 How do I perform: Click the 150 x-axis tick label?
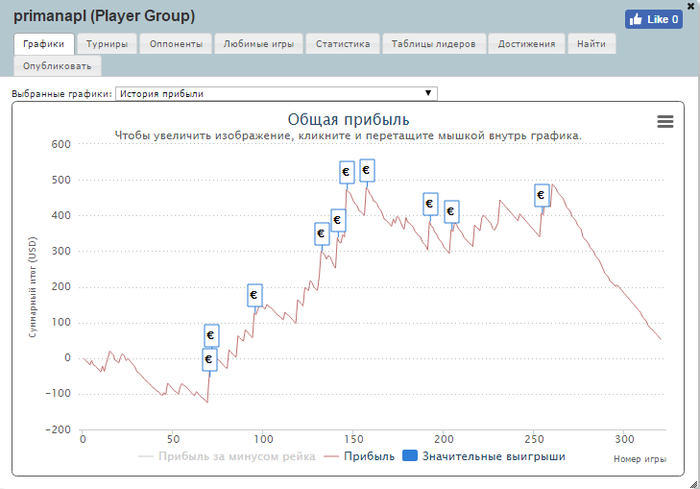click(x=354, y=439)
